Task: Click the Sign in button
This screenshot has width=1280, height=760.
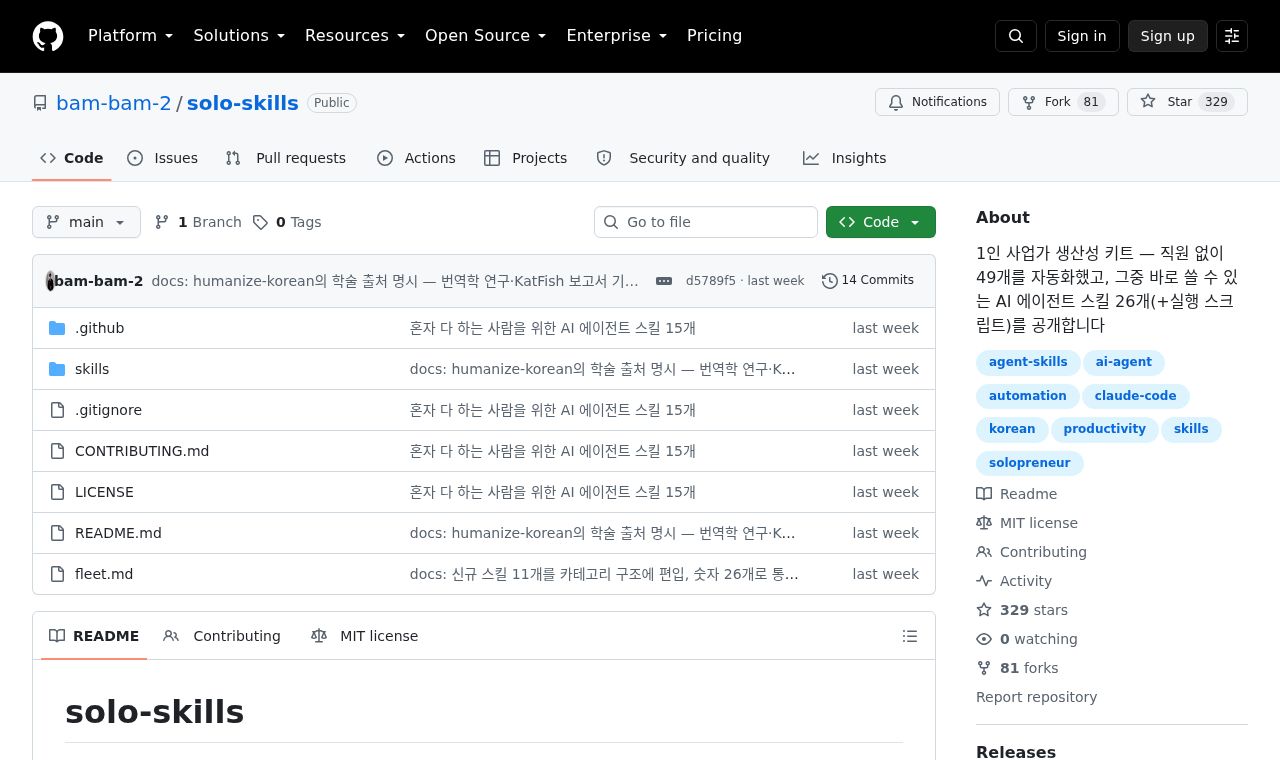Action: click(1082, 36)
